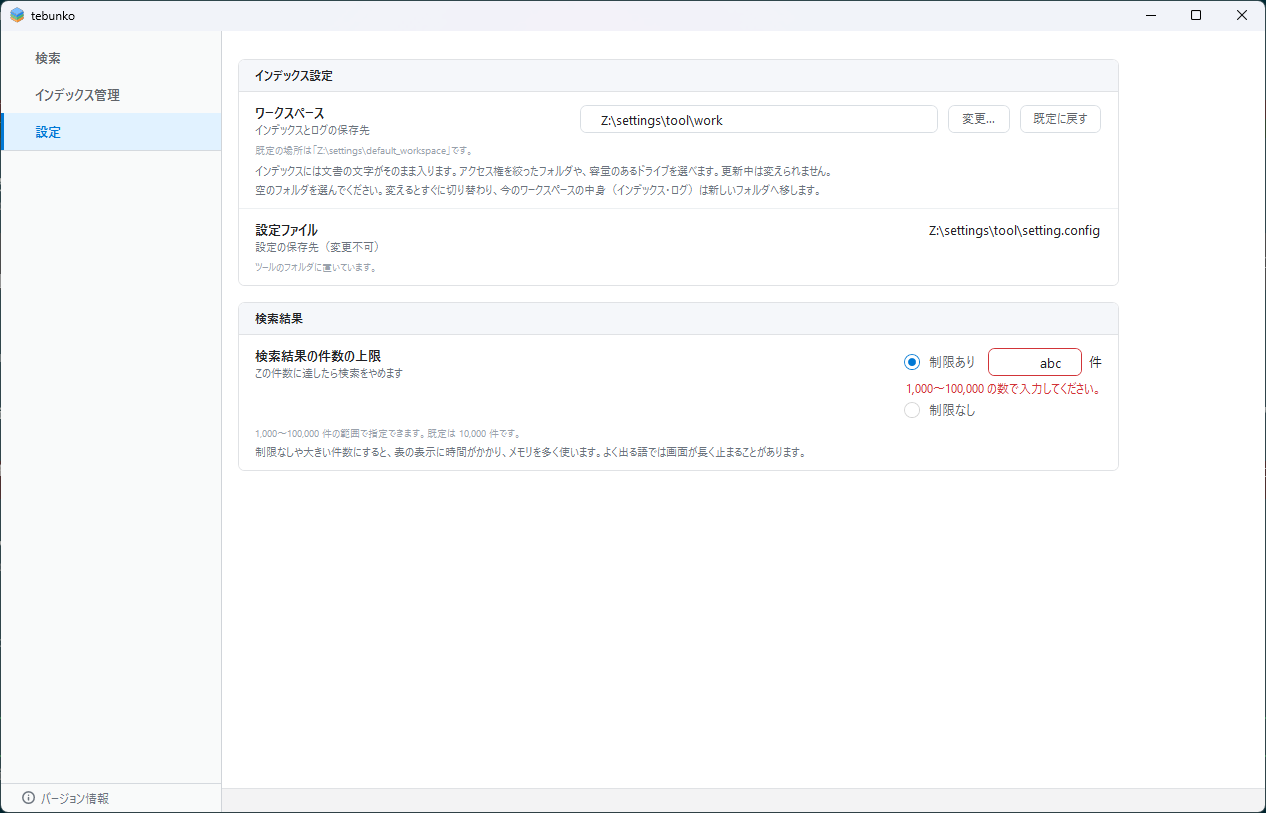Minimize the tebunko window

[x=1151, y=15]
